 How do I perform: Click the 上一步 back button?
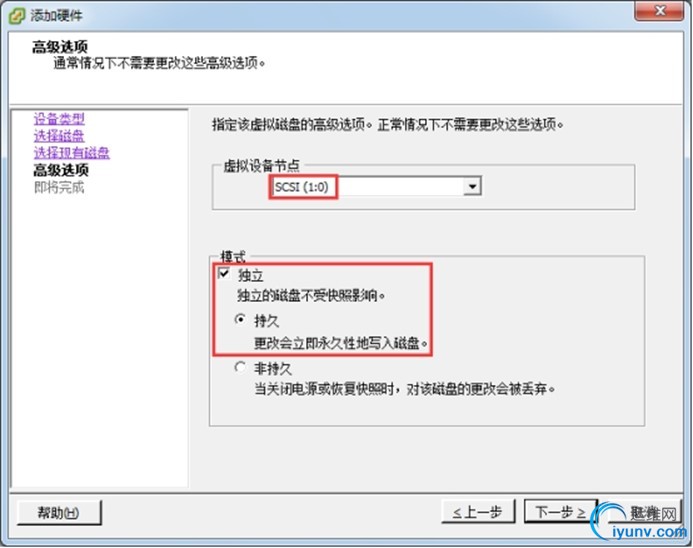click(x=478, y=512)
